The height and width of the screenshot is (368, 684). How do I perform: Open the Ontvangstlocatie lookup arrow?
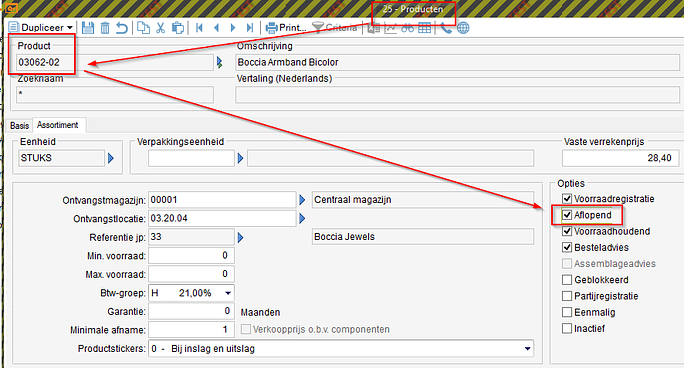[x=302, y=218]
